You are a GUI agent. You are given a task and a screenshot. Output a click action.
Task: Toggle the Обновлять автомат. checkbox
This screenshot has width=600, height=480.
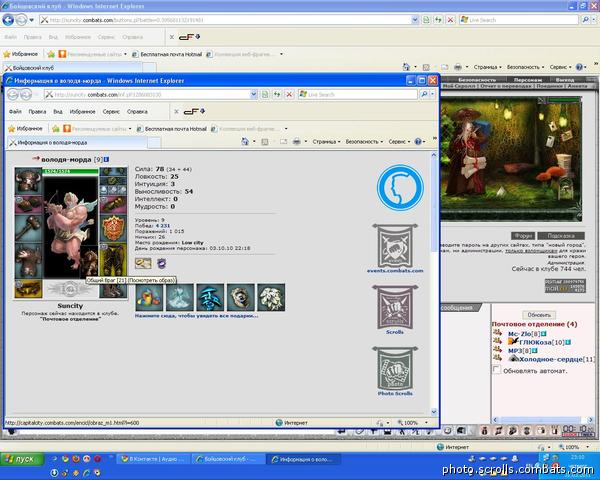[x=496, y=370]
